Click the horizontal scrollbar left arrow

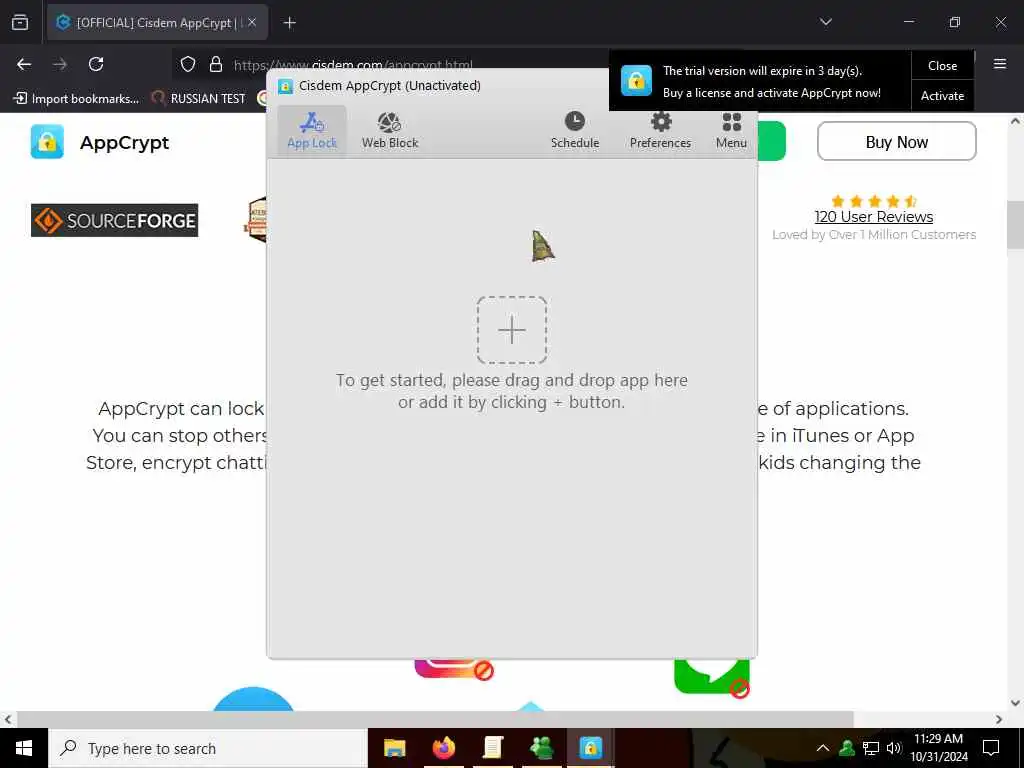(8, 719)
